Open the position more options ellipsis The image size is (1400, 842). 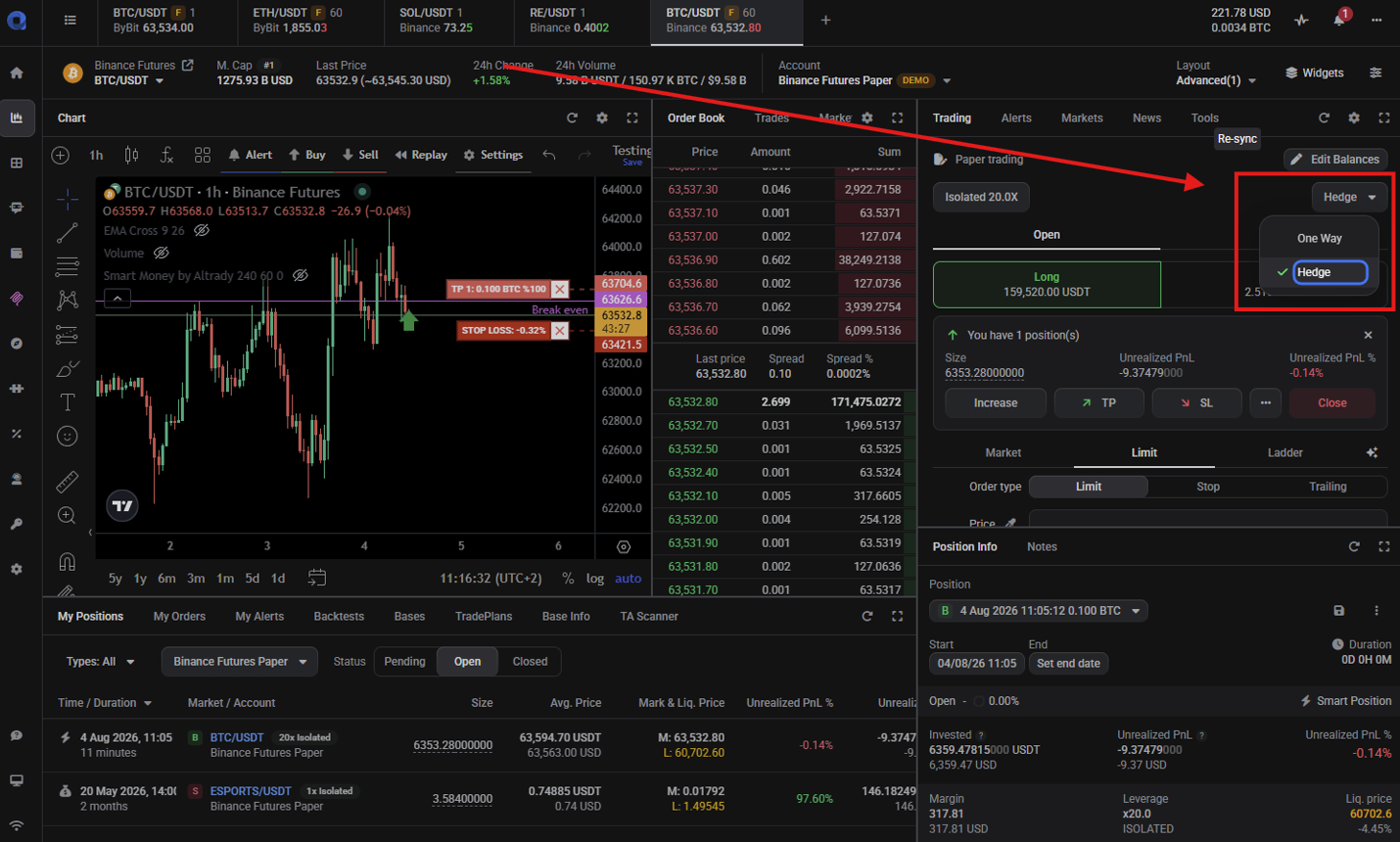pos(1265,403)
